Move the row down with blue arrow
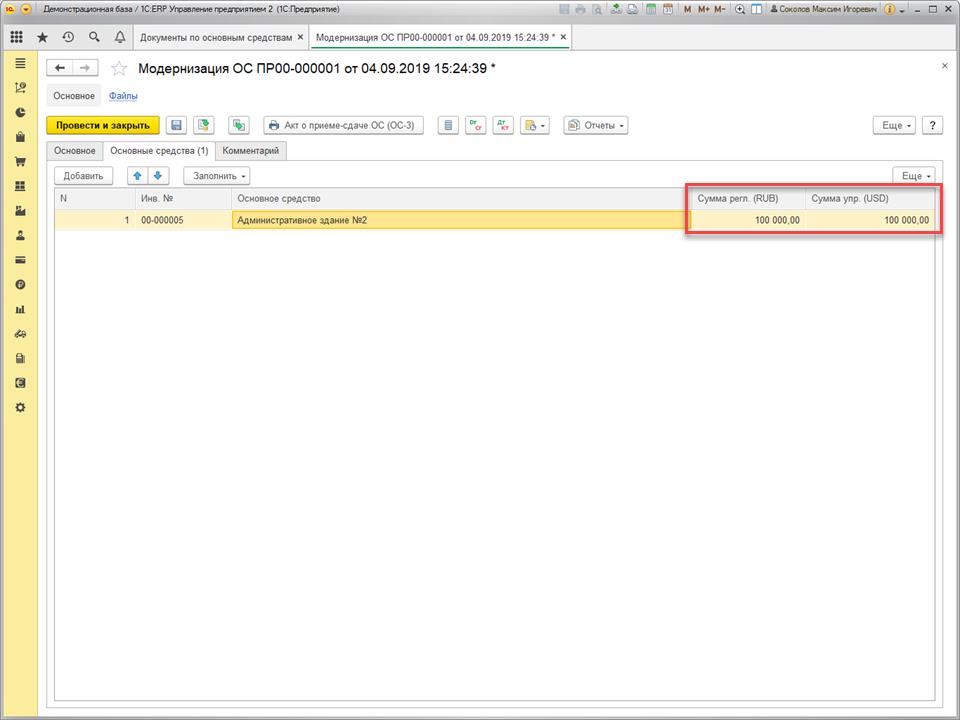 (x=158, y=176)
